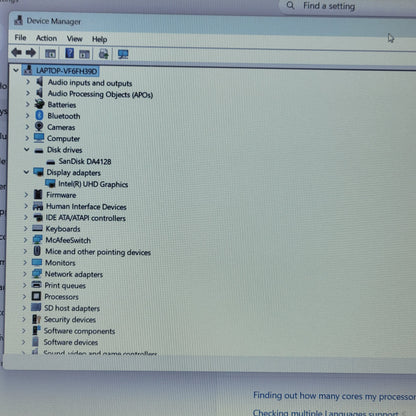Click the Find a setting search box

(x=348, y=6)
